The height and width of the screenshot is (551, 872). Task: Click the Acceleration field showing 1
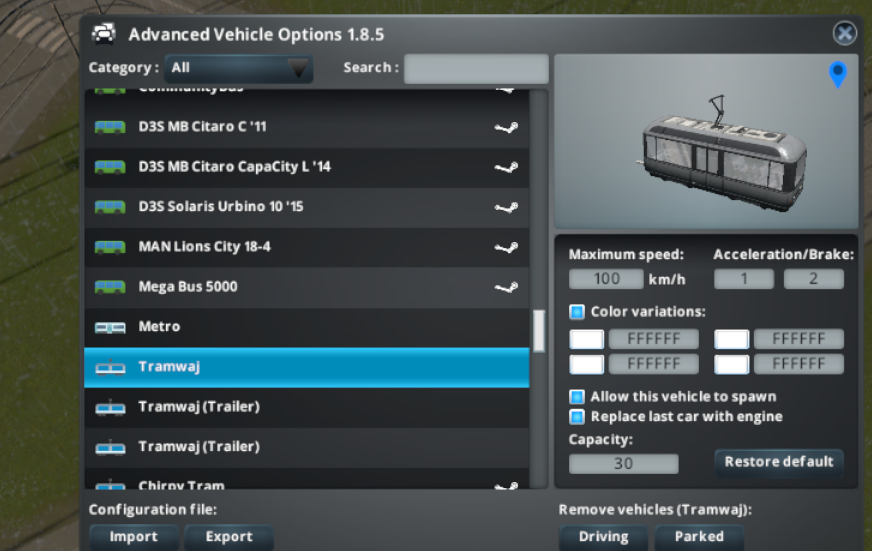(744, 279)
